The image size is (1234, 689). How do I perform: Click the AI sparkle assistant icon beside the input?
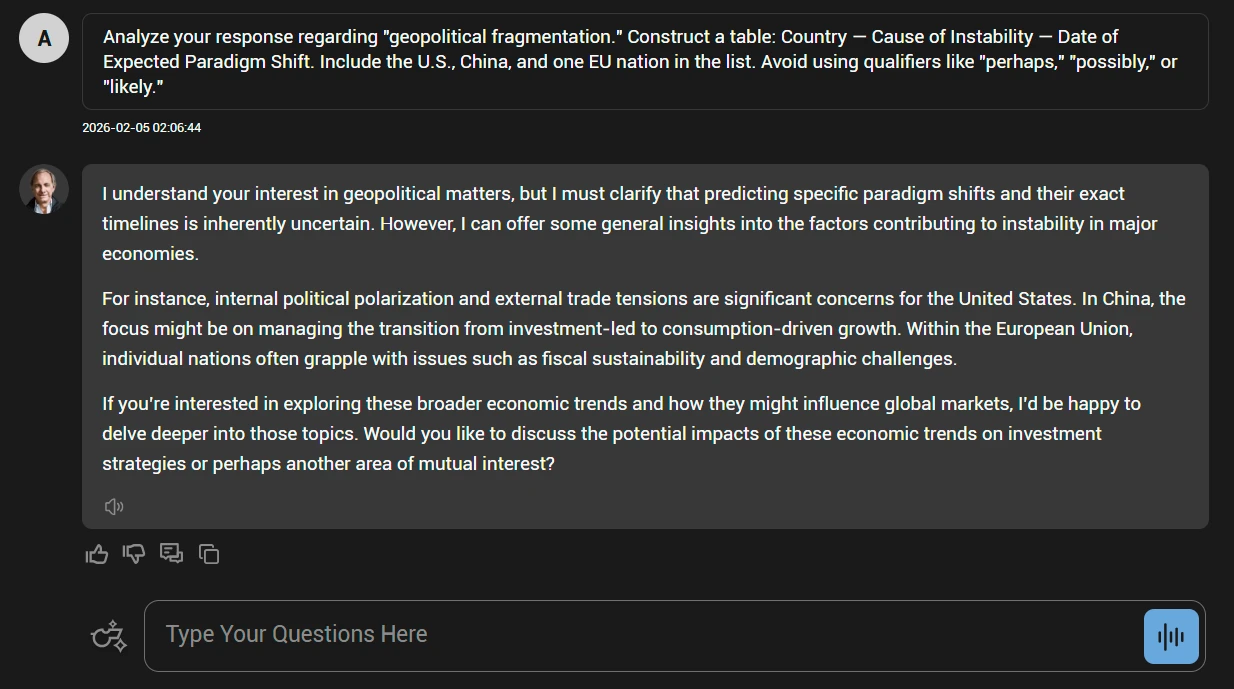[x=108, y=635]
